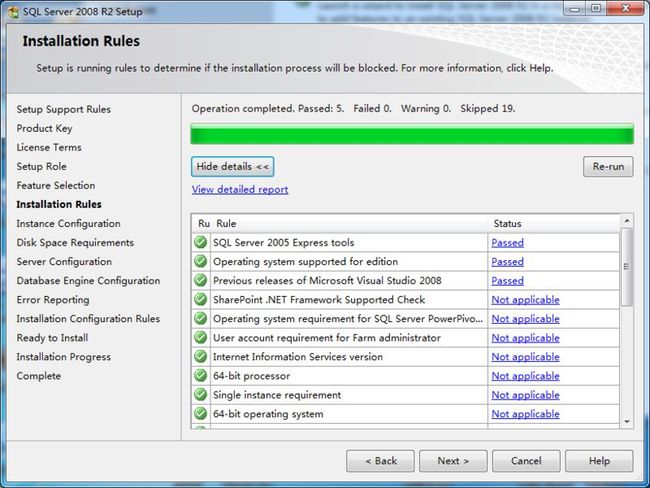The width and height of the screenshot is (650, 488).
Task: Proceed with the Next button
Action: point(453,461)
